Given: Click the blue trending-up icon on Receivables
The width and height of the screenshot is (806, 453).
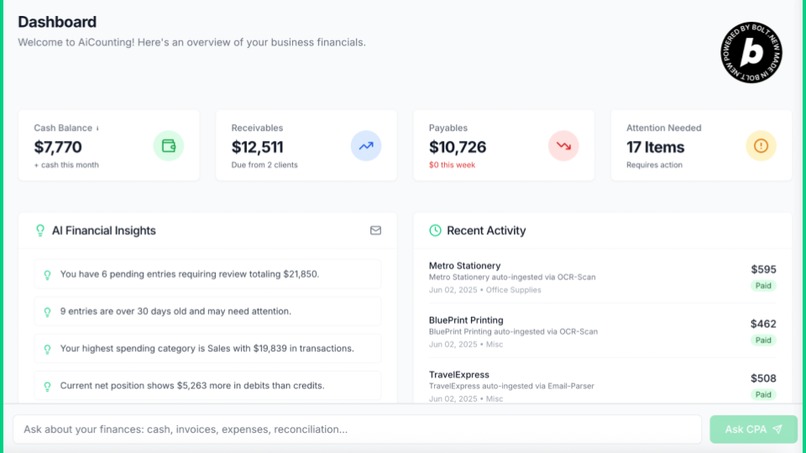Looking at the screenshot, I should click(366, 146).
